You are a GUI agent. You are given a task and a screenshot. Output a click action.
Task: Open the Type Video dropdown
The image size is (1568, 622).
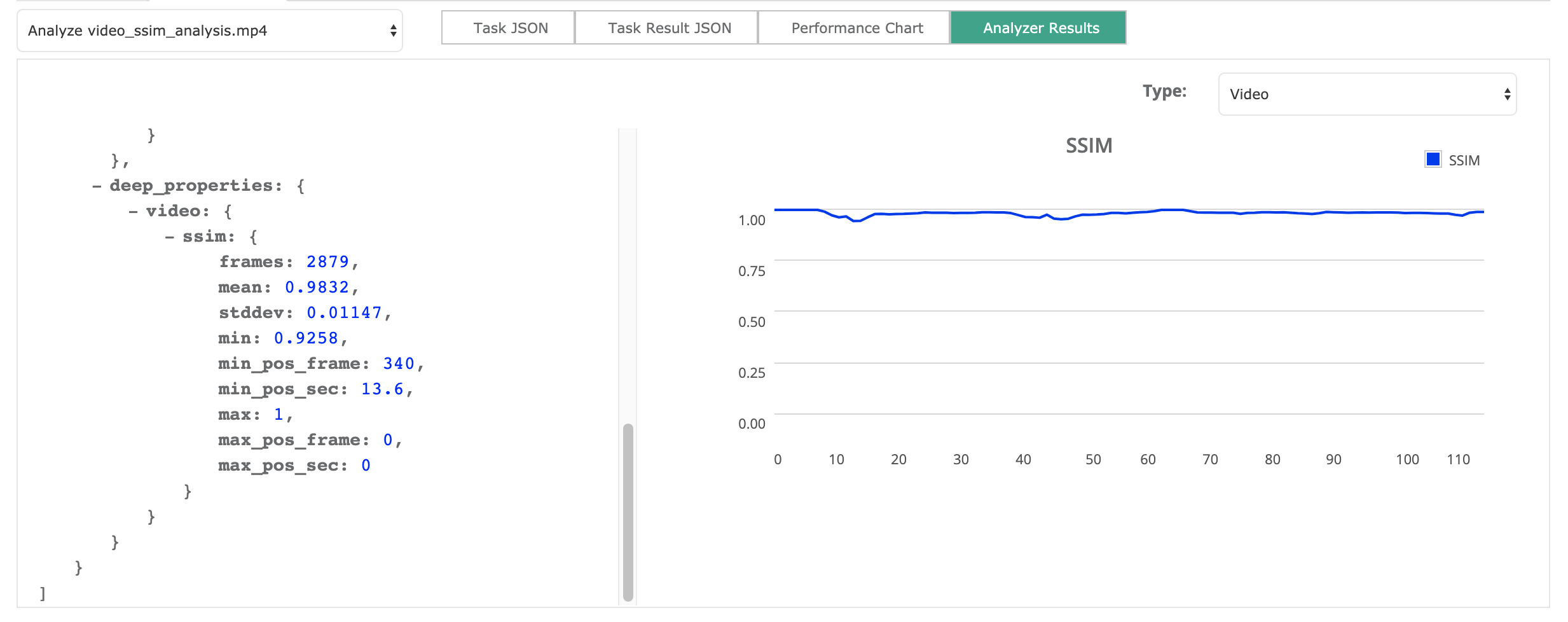coord(1367,94)
